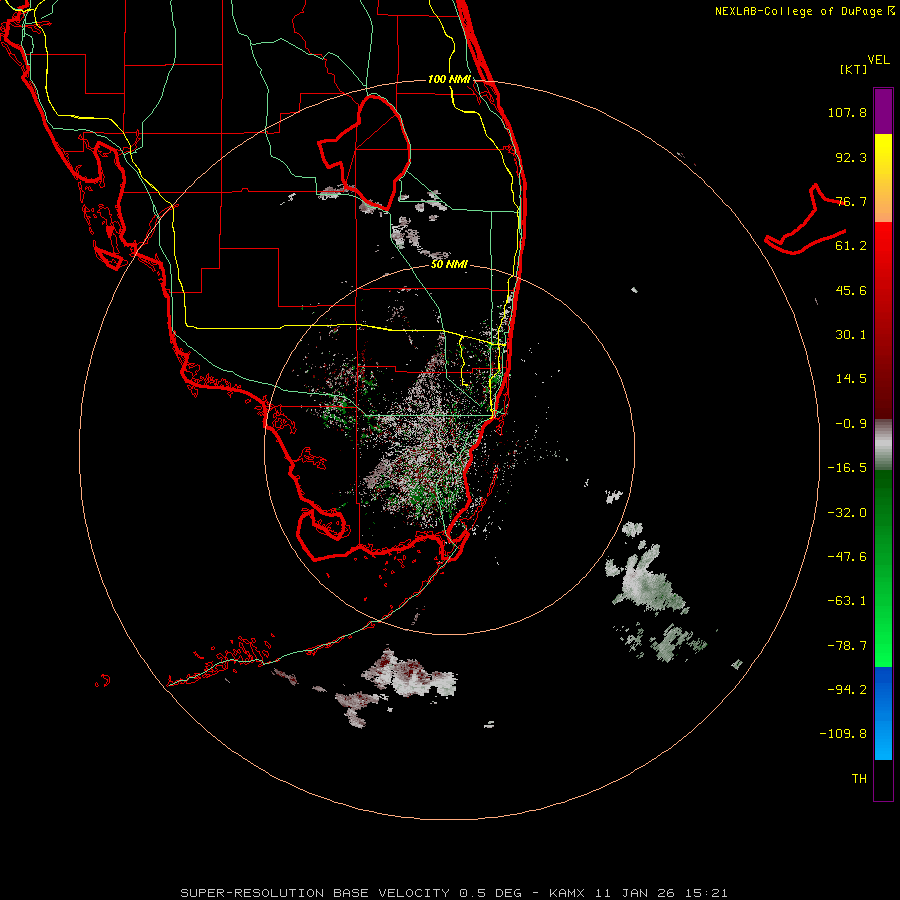Viewport: 900px width, 900px height.
Task: Click the -94.2 velocity scale value
Action: tap(847, 690)
